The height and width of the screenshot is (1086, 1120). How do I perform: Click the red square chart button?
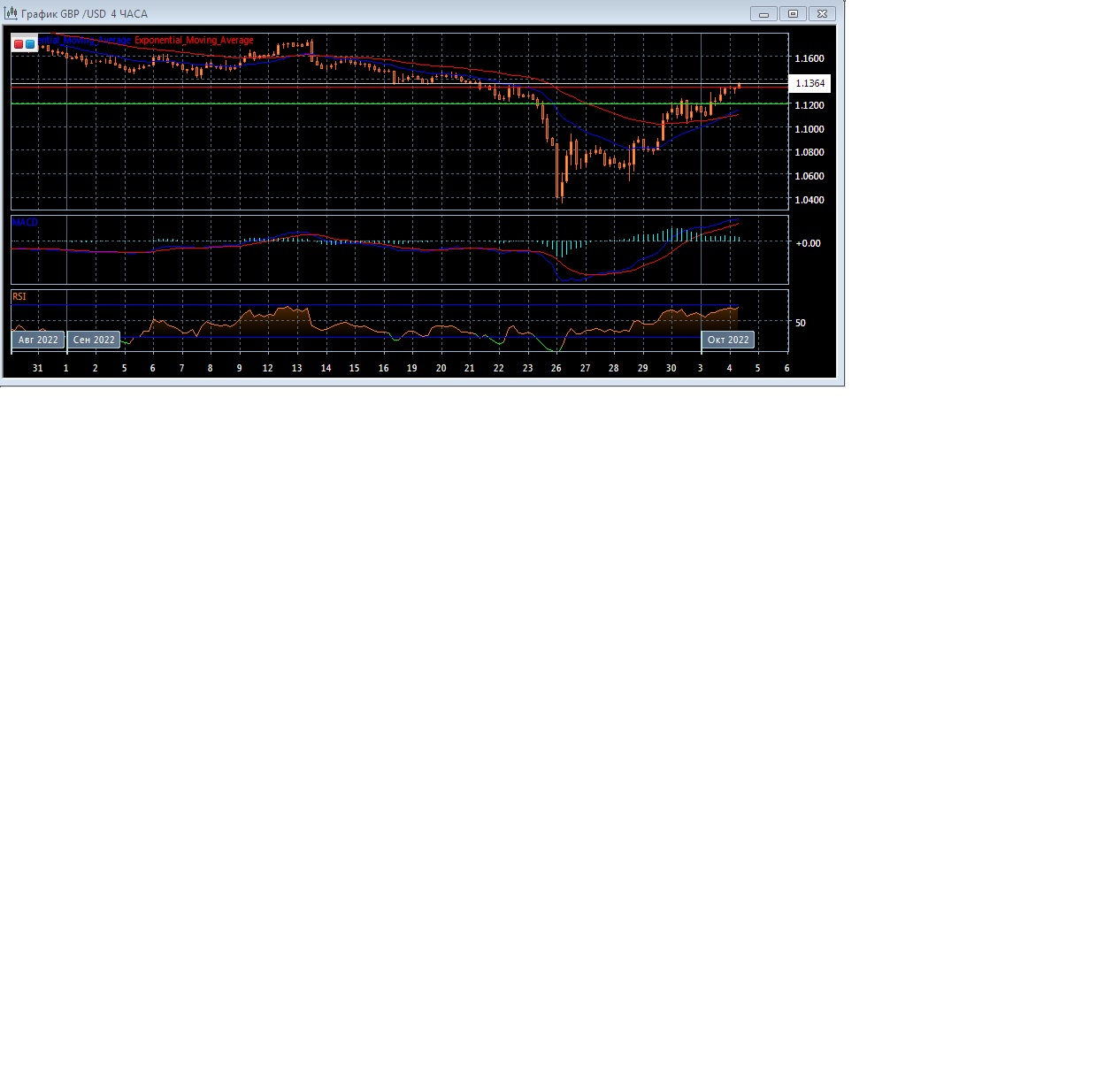point(19,43)
